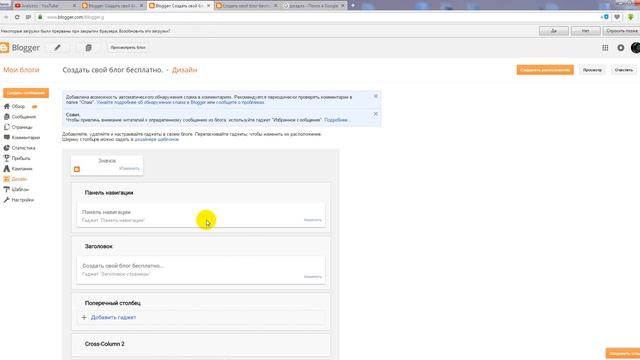Open the Google apps grid icon

click(605, 48)
